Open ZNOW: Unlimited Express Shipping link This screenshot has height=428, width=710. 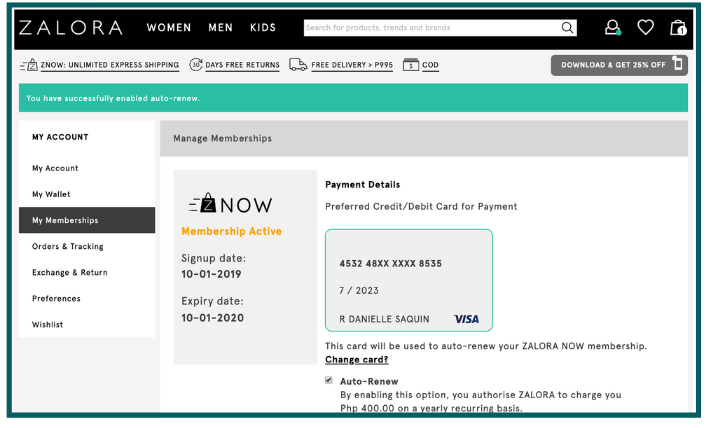110,65
